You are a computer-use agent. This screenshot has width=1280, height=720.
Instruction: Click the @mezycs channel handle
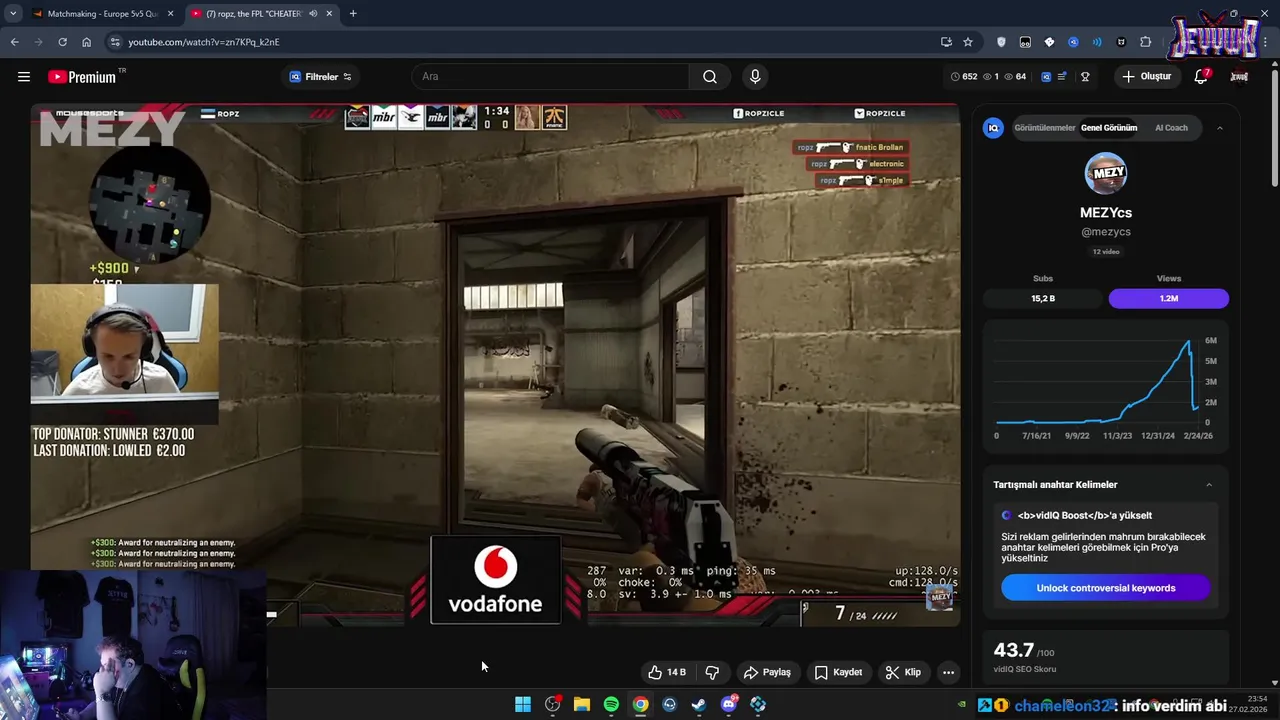coord(1106,232)
